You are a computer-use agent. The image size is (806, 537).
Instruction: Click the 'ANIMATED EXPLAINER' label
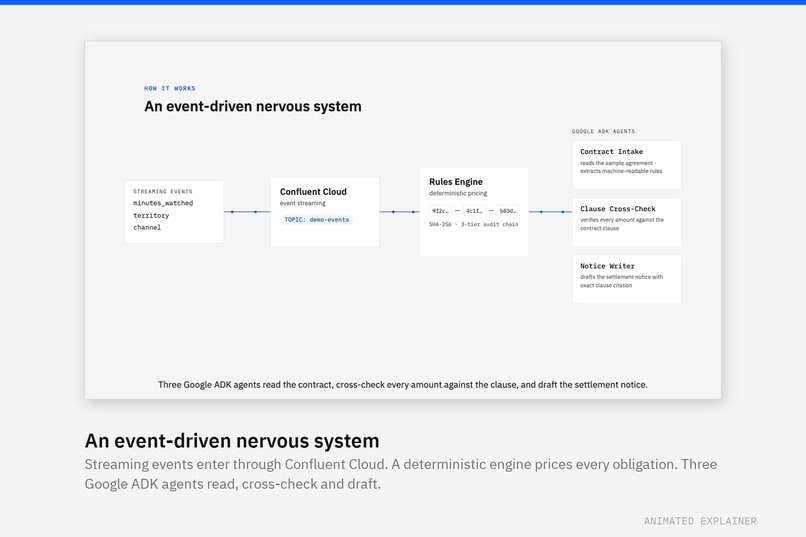point(700,521)
